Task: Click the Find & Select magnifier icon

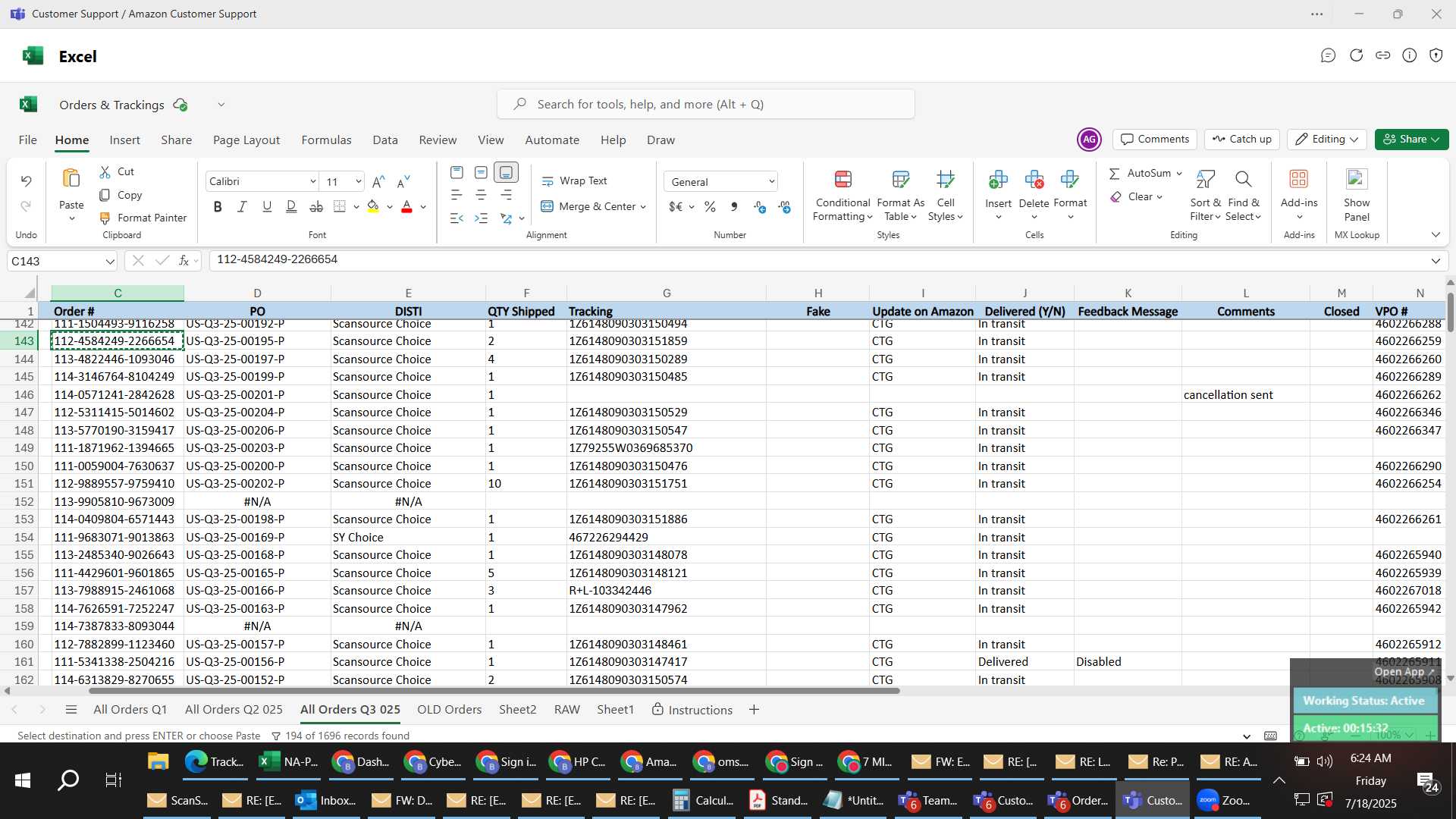Action: [1243, 179]
